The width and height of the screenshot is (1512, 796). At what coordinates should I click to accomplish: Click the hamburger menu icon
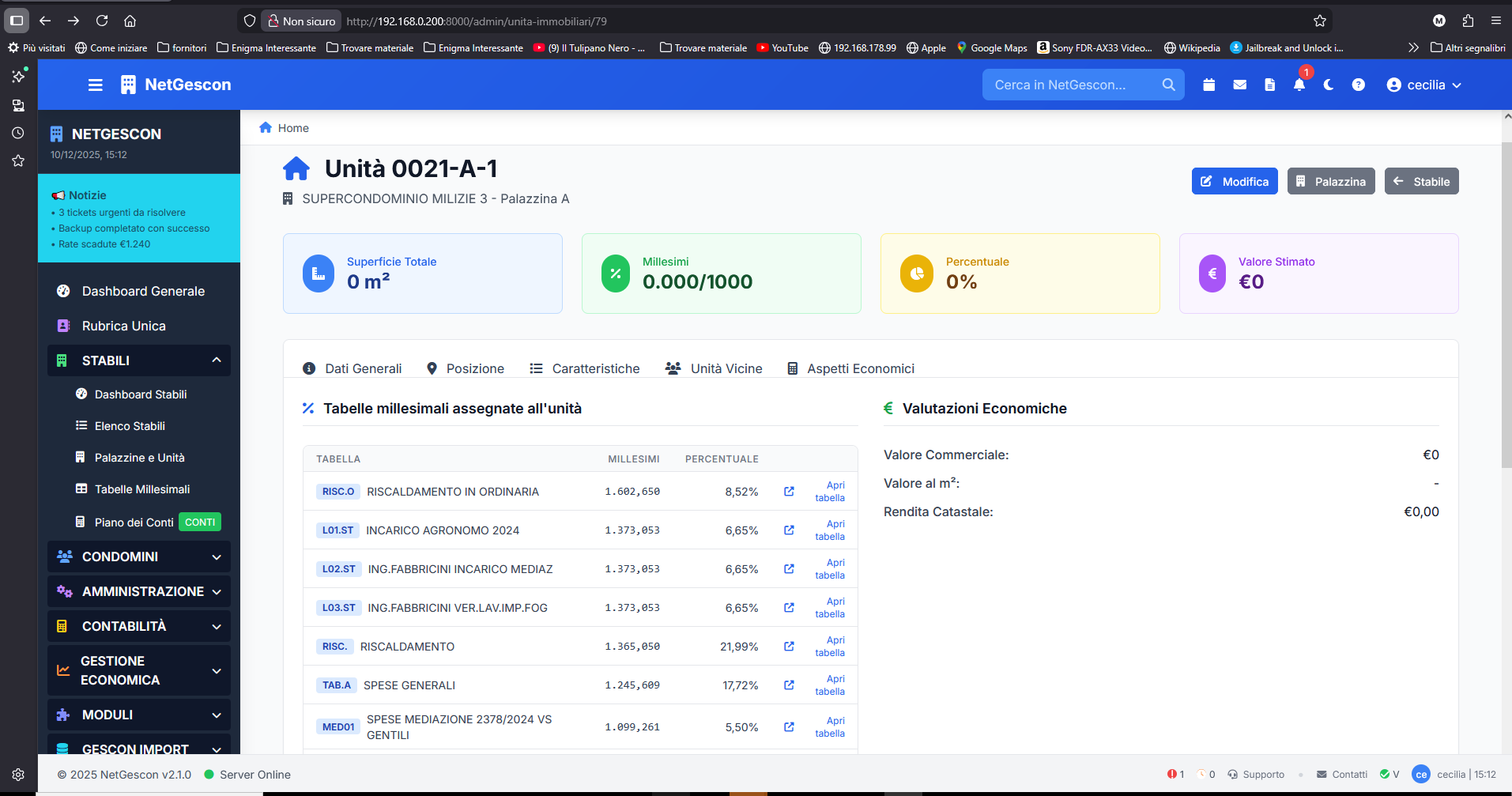tap(96, 85)
